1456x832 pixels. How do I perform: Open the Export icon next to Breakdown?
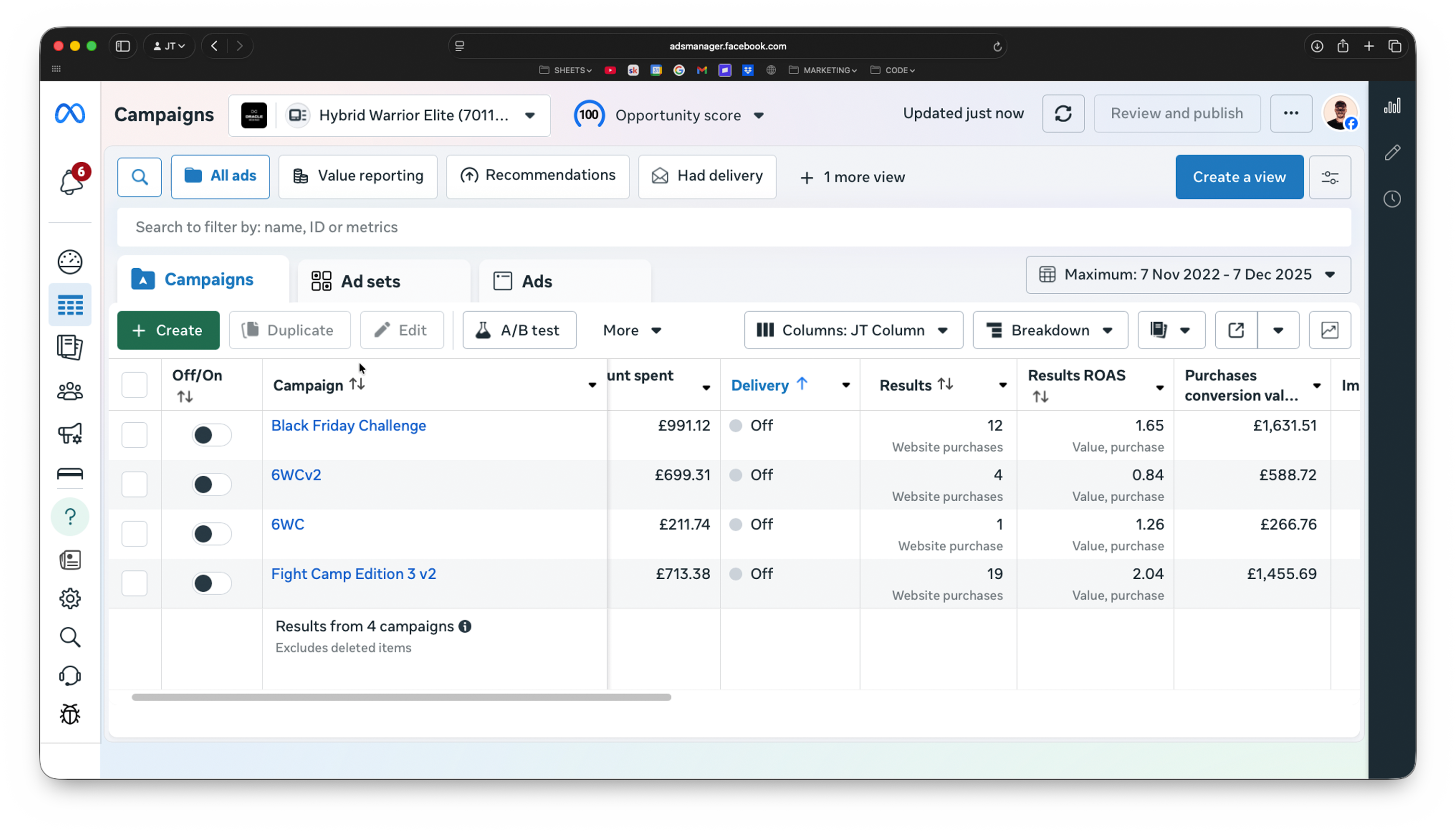click(1236, 330)
